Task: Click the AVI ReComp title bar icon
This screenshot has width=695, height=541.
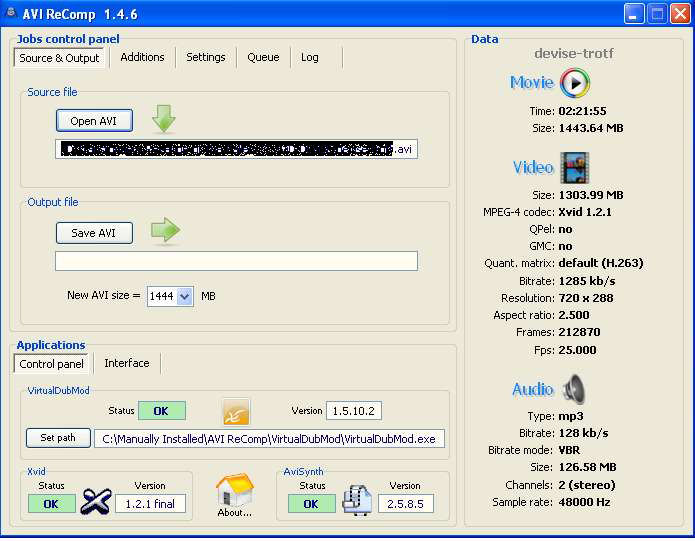Action: tap(11, 13)
